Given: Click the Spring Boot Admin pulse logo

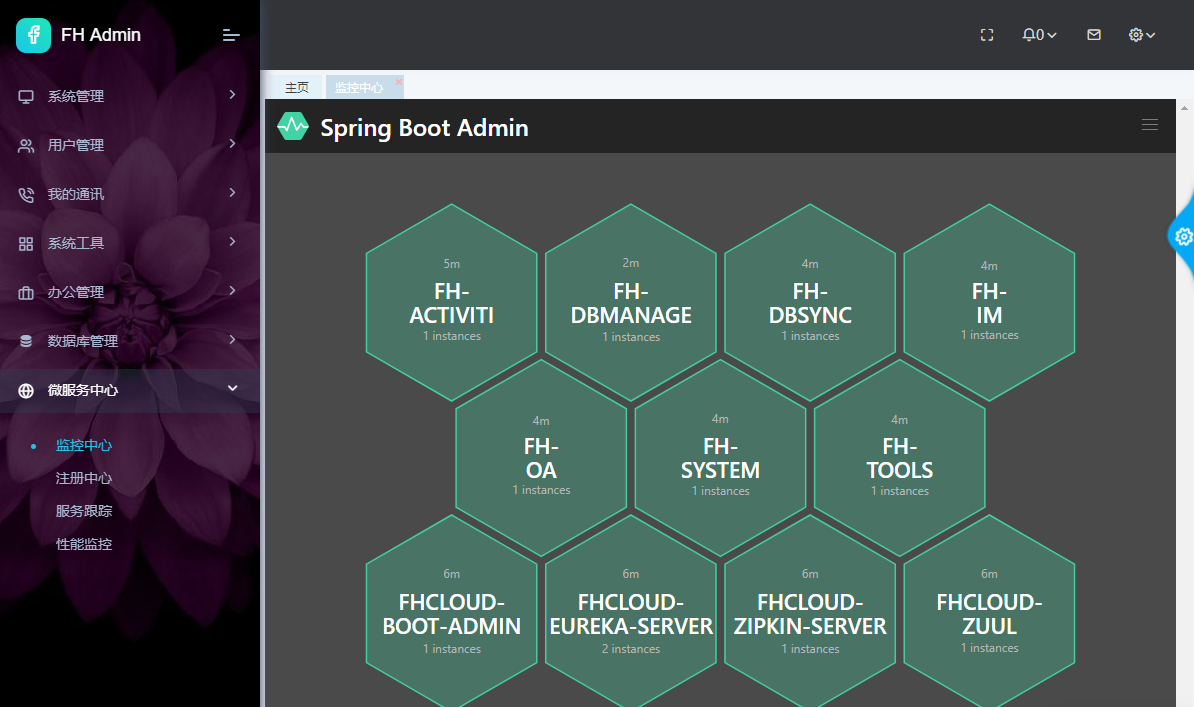Looking at the screenshot, I should pos(292,126).
